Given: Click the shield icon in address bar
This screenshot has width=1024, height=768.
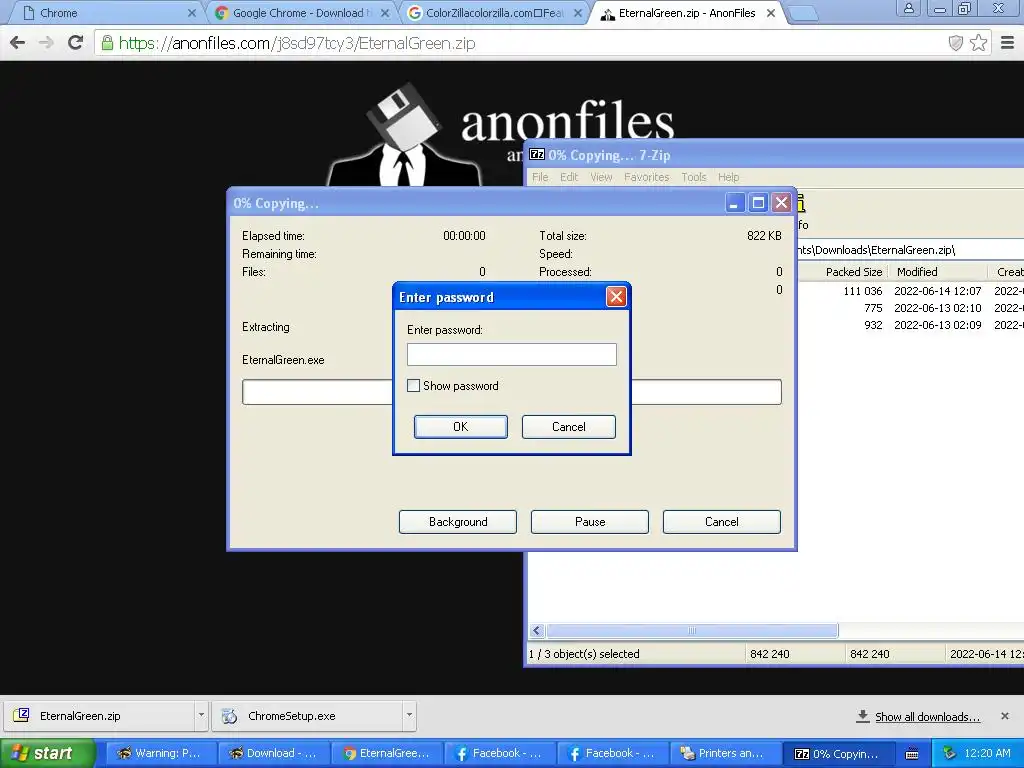Looking at the screenshot, I should pos(955,43).
